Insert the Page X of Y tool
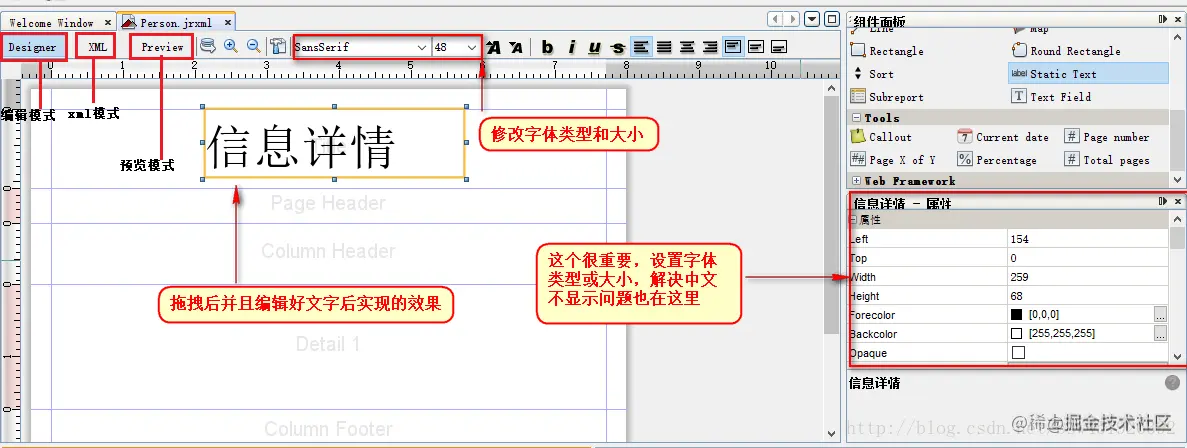 coord(893,160)
